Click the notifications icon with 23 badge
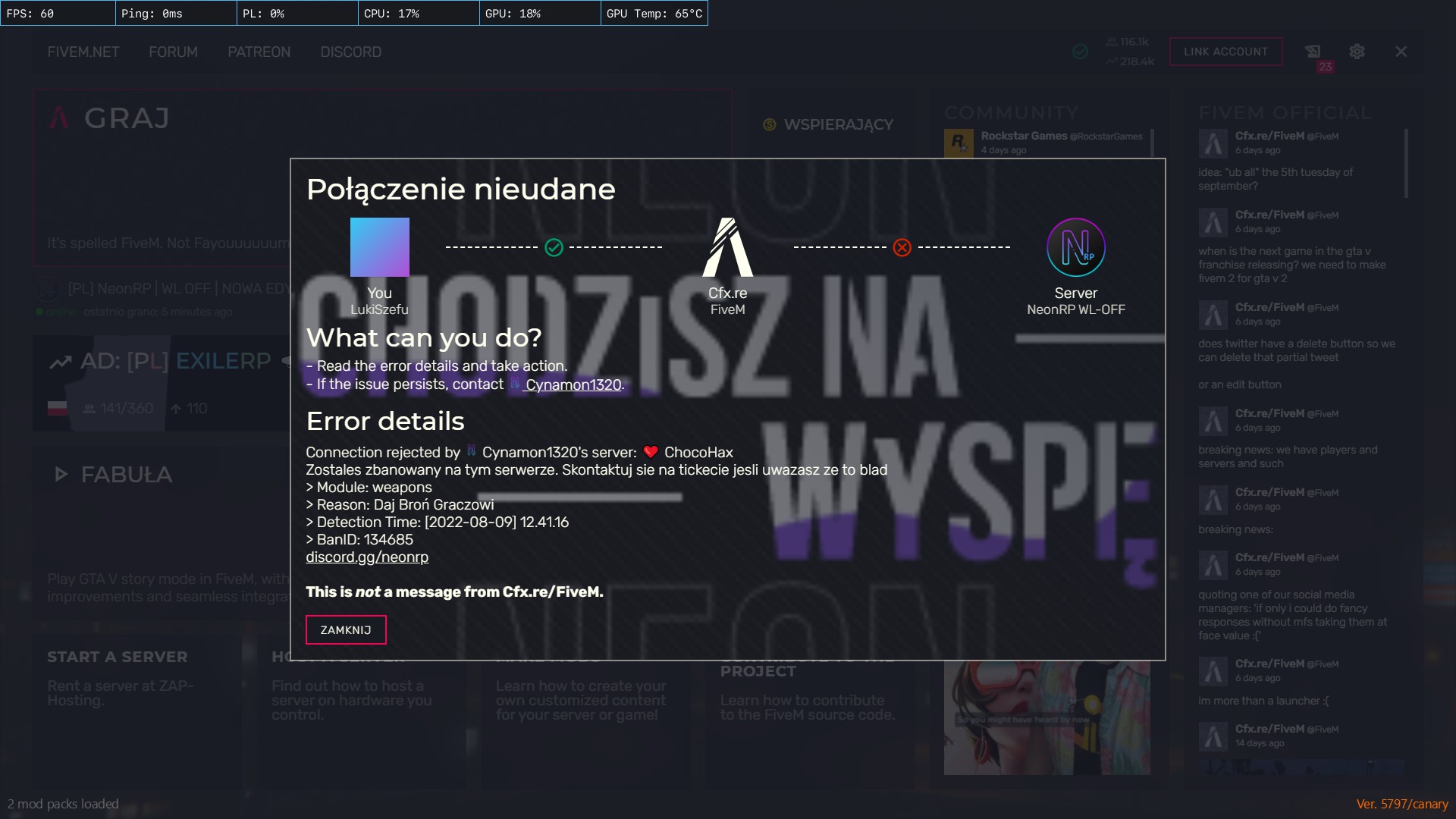Image resolution: width=1456 pixels, height=819 pixels. click(1313, 52)
